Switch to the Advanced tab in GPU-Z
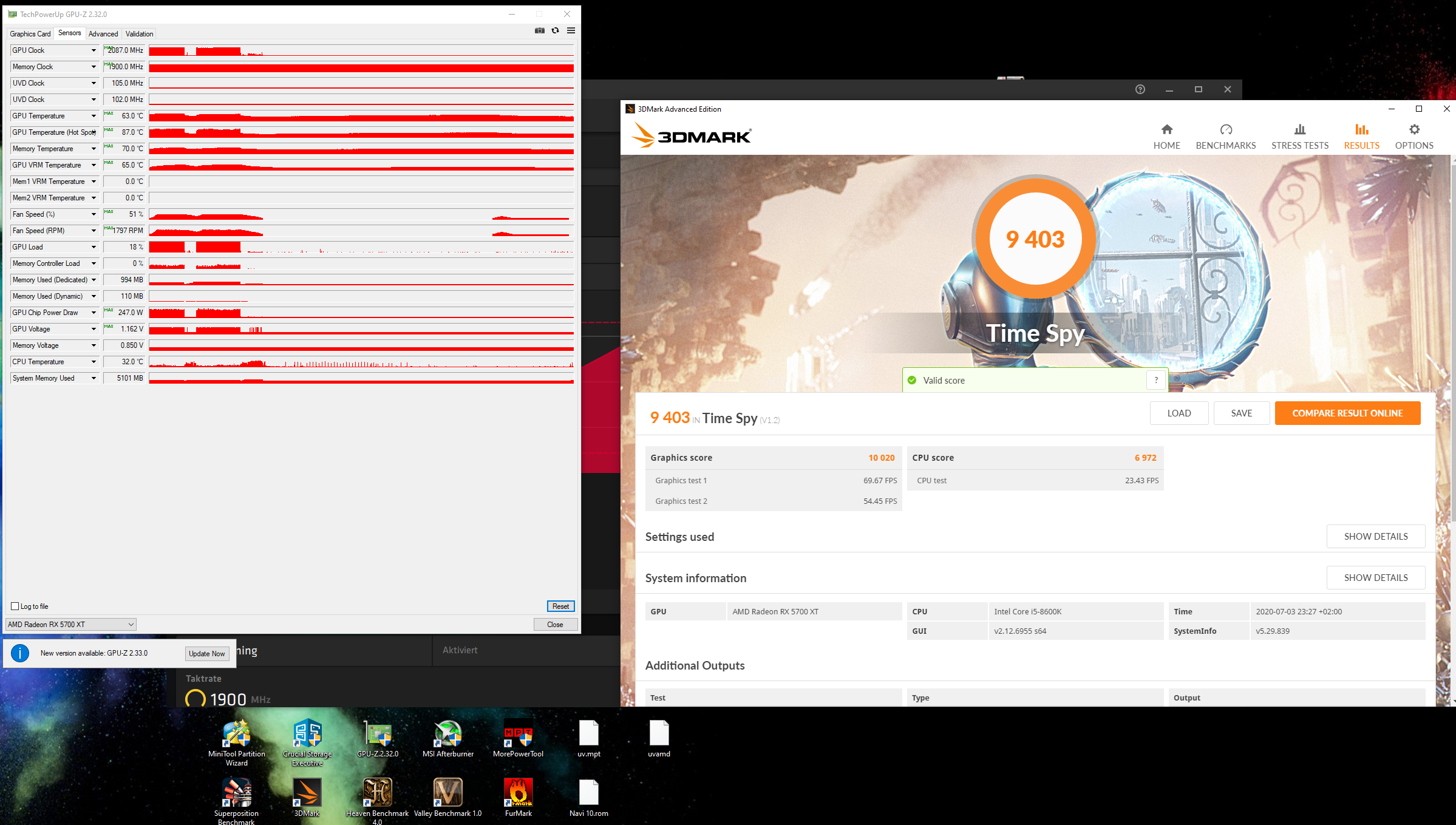This screenshot has height=825, width=1456. point(103,34)
